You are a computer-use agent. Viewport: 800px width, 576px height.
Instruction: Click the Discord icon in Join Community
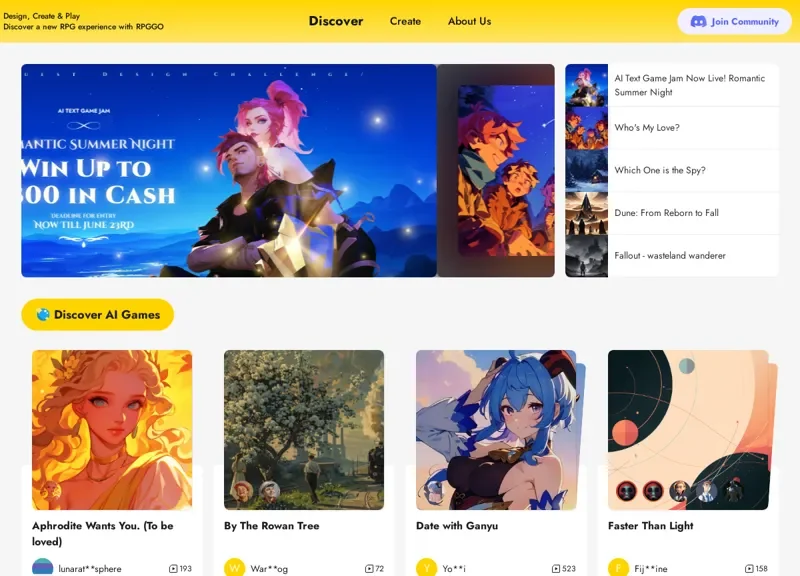coord(698,21)
